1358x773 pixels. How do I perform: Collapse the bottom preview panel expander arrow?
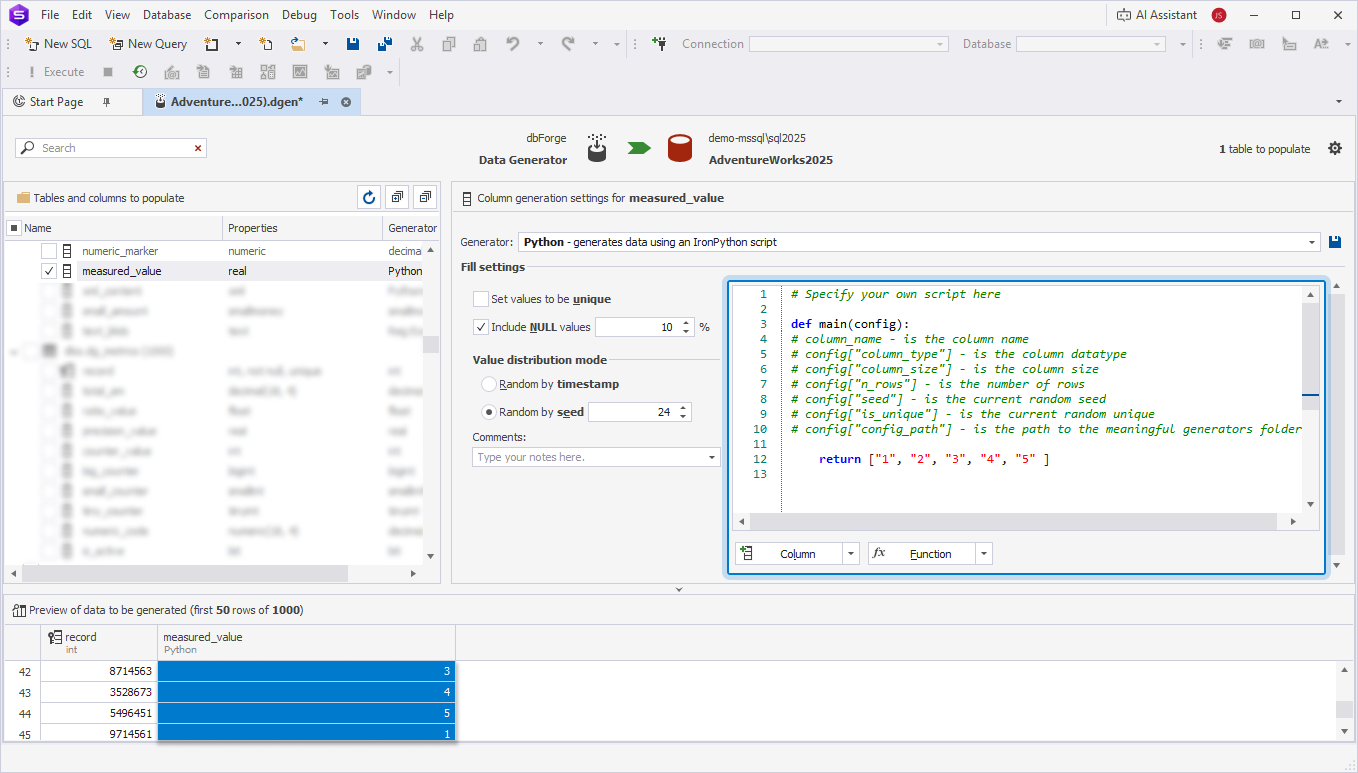[x=679, y=590]
